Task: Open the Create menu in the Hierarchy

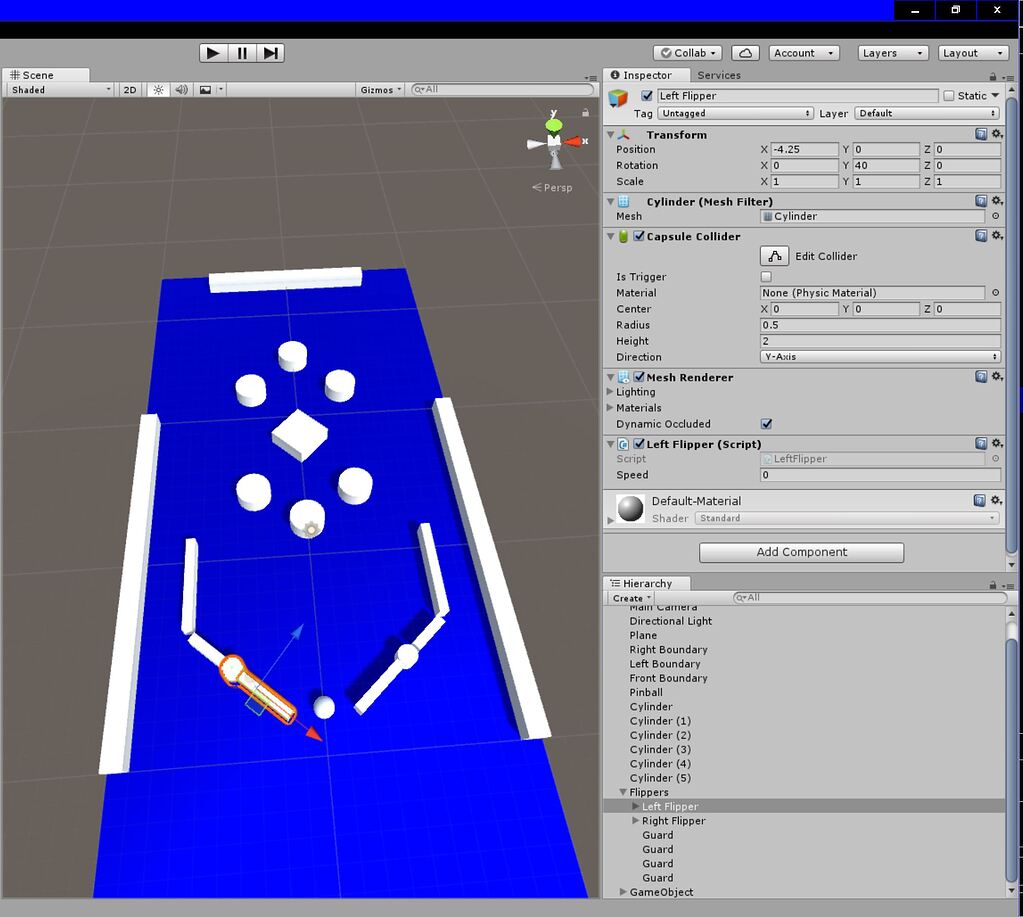Action: tap(630, 597)
